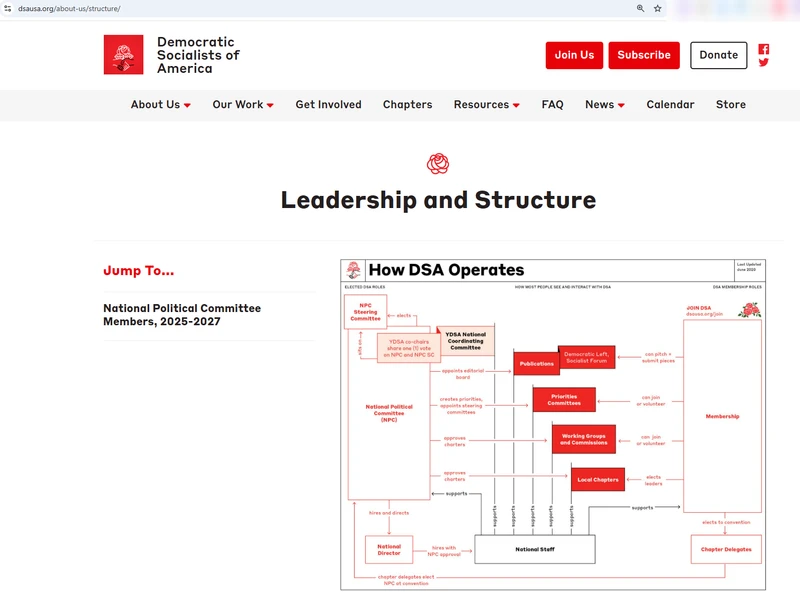Expand the About Us dropdown menu
Image resolution: width=800 pixels, height=594 pixels.
(x=160, y=105)
